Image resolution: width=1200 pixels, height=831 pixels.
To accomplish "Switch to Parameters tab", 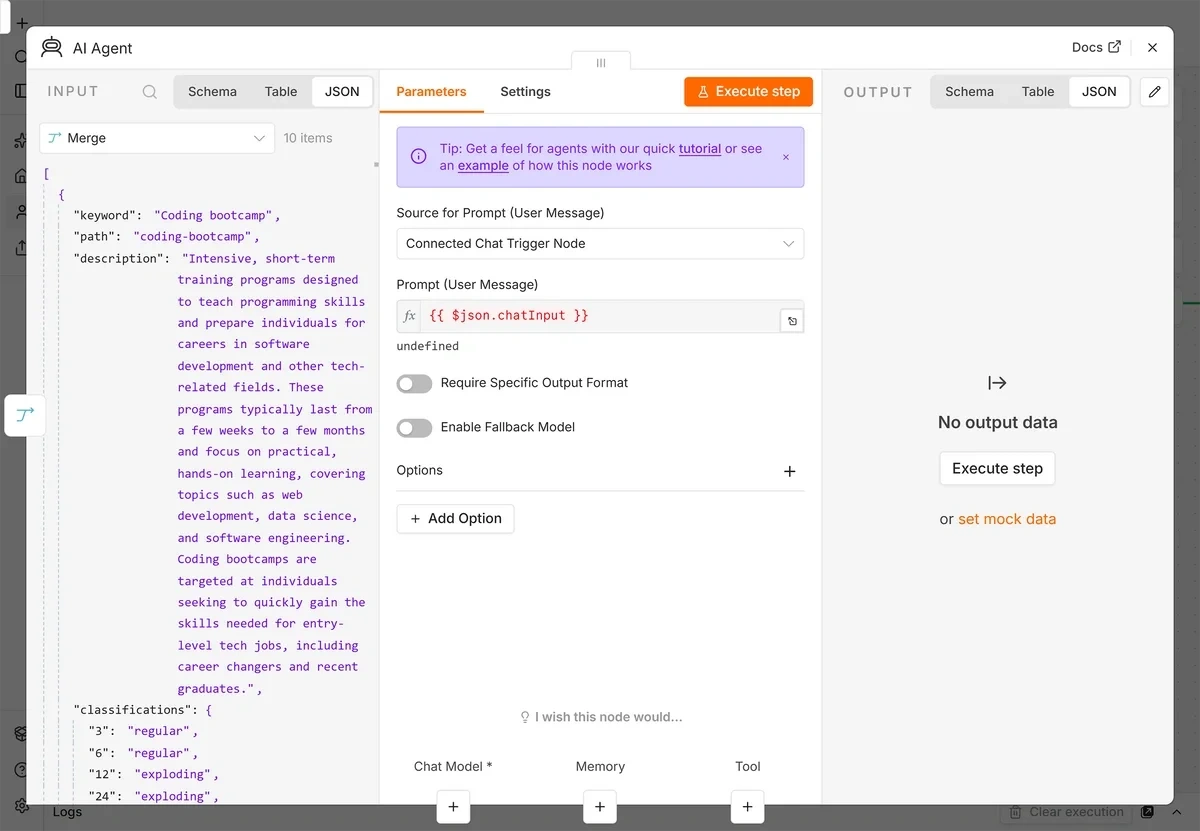I will pyautogui.click(x=431, y=92).
